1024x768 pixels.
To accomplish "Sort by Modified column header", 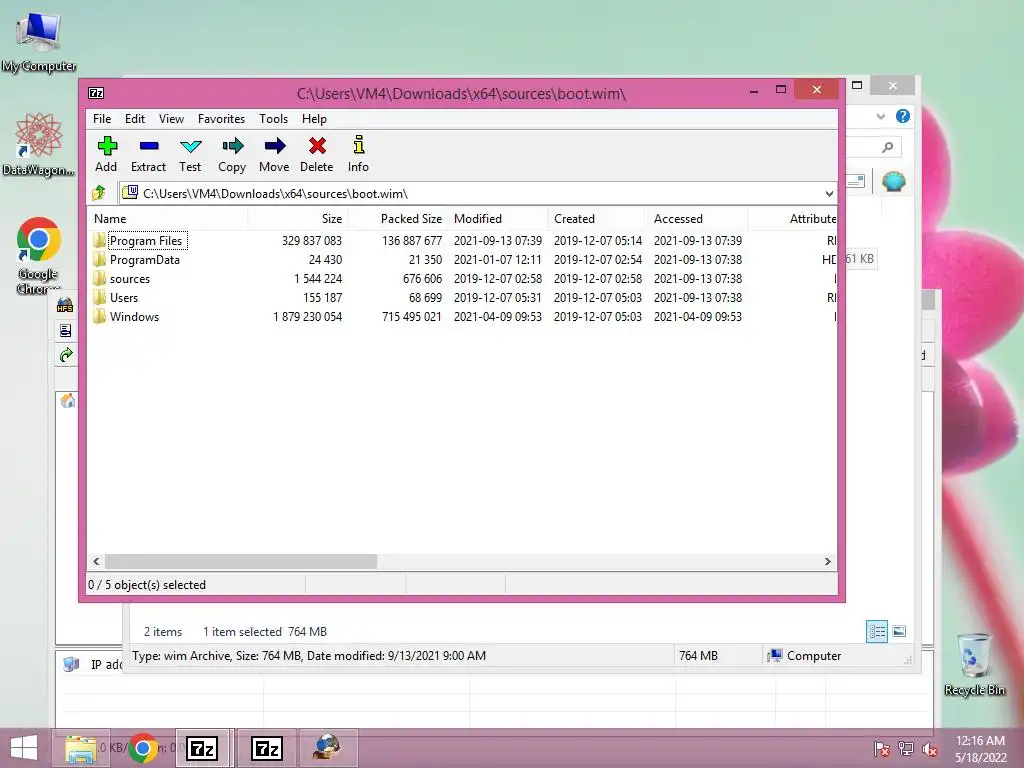I will tap(498, 219).
